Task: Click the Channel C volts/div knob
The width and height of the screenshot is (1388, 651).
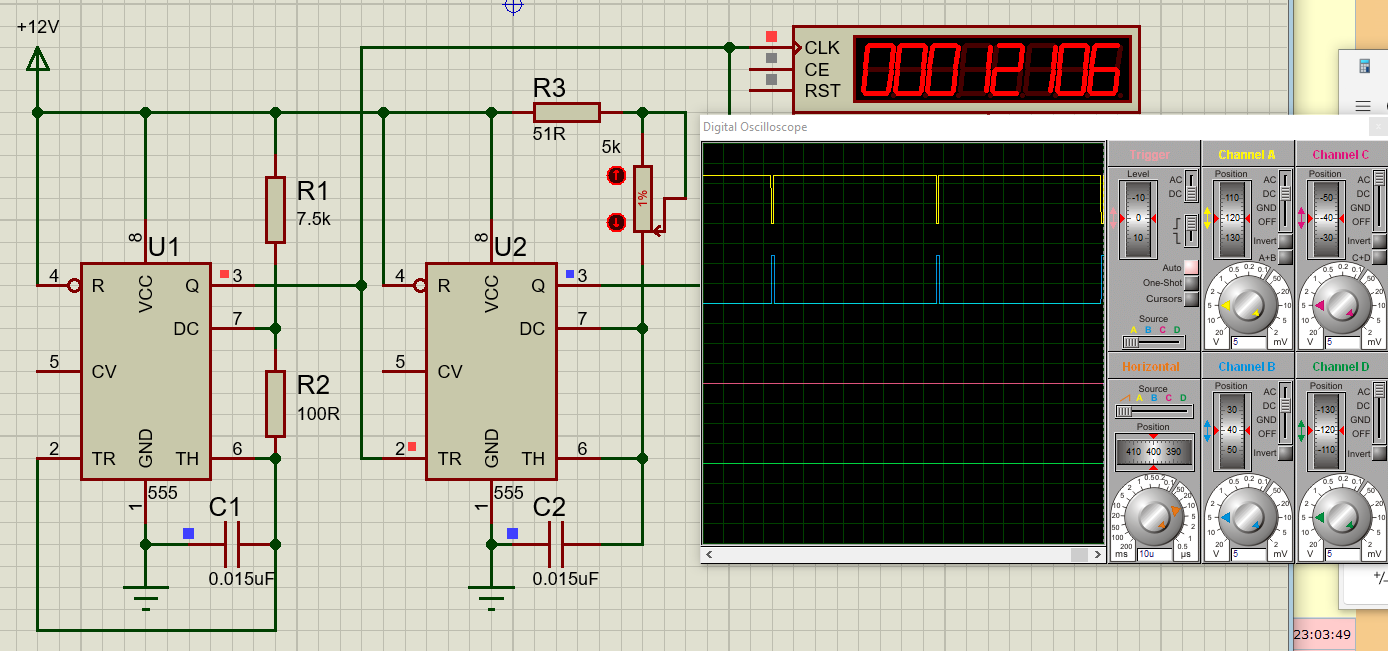Action: pyautogui.click(x=1341, y=306)
